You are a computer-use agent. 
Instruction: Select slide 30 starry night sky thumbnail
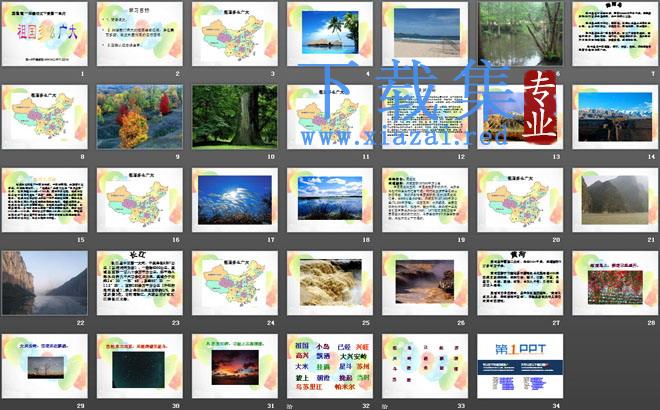(140, 366)
